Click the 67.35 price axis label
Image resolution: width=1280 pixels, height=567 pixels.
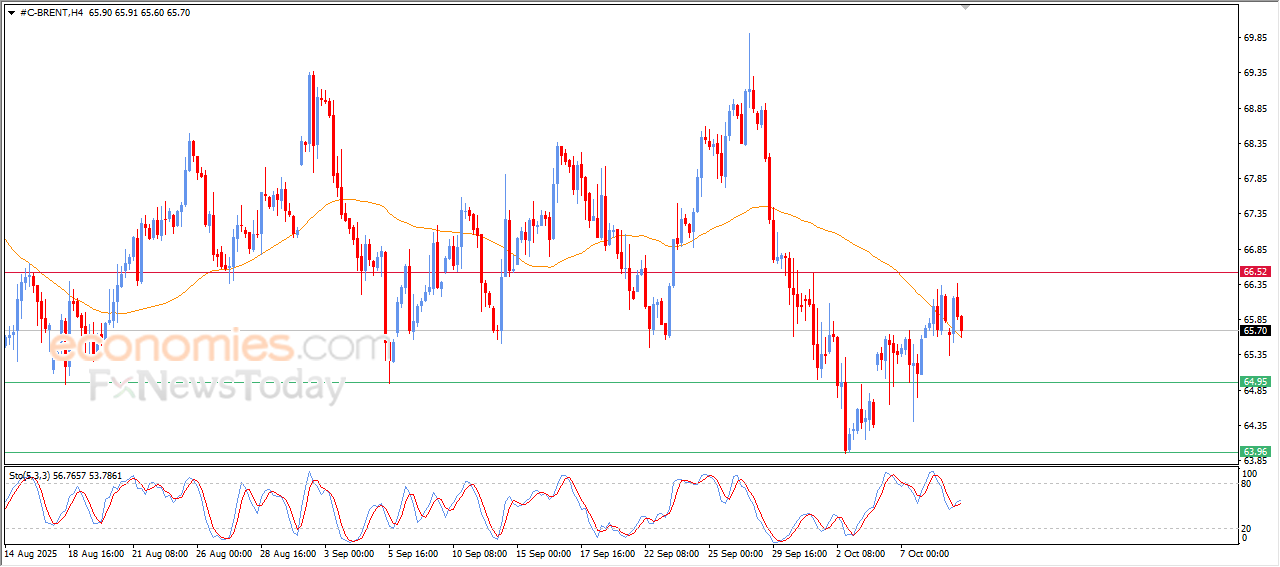[1255, 214]
